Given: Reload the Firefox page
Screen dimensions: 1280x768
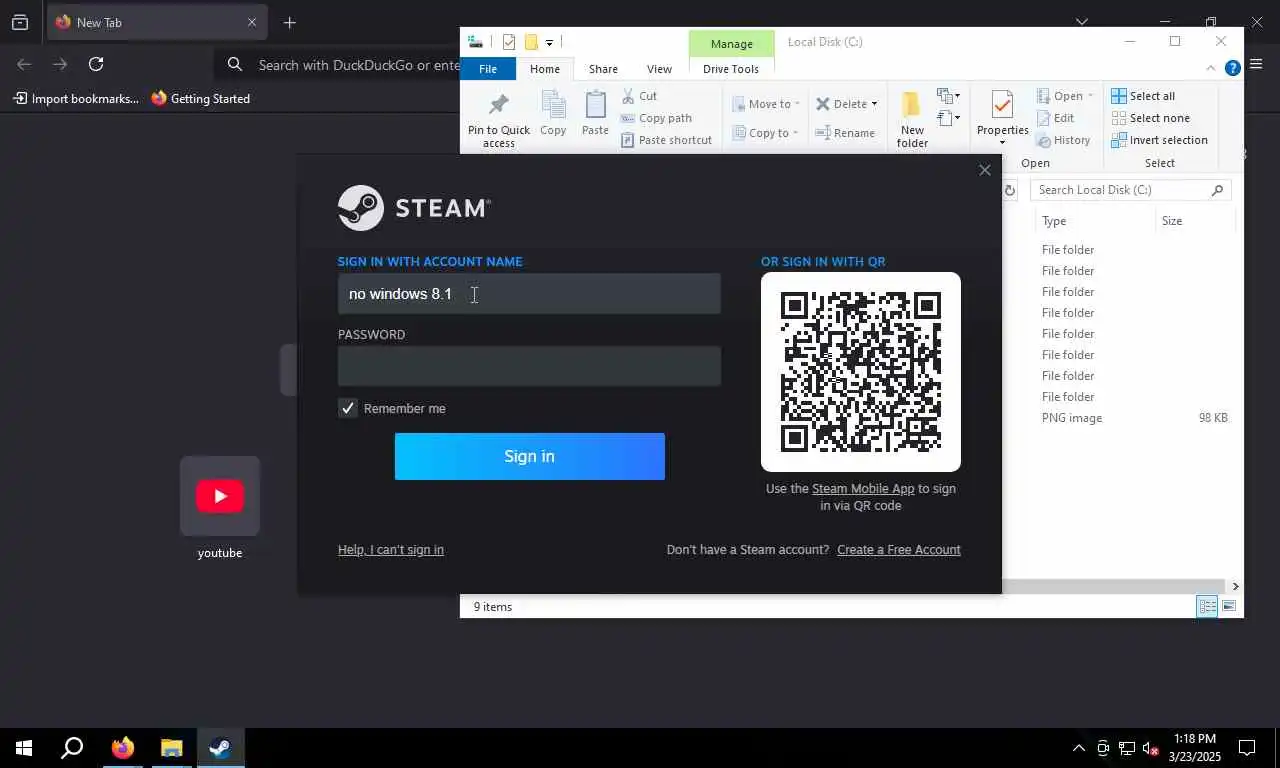Looking at the screenshot, I should coord(96,64).
